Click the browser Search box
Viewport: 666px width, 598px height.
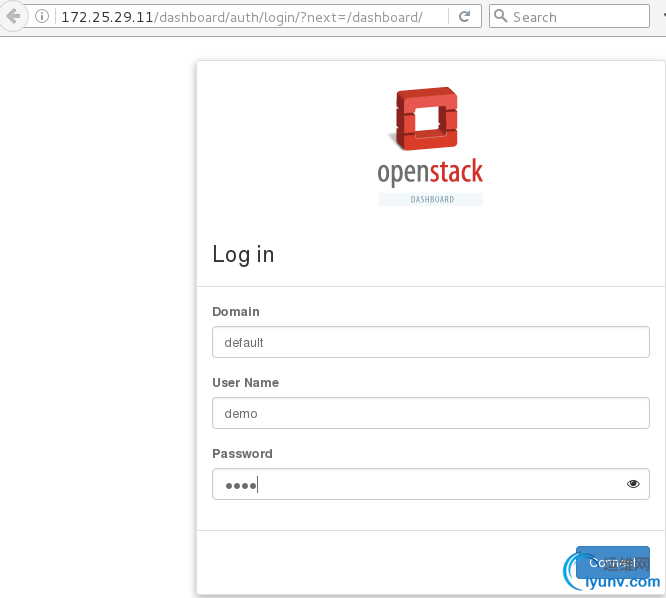(x=569, y=17)
